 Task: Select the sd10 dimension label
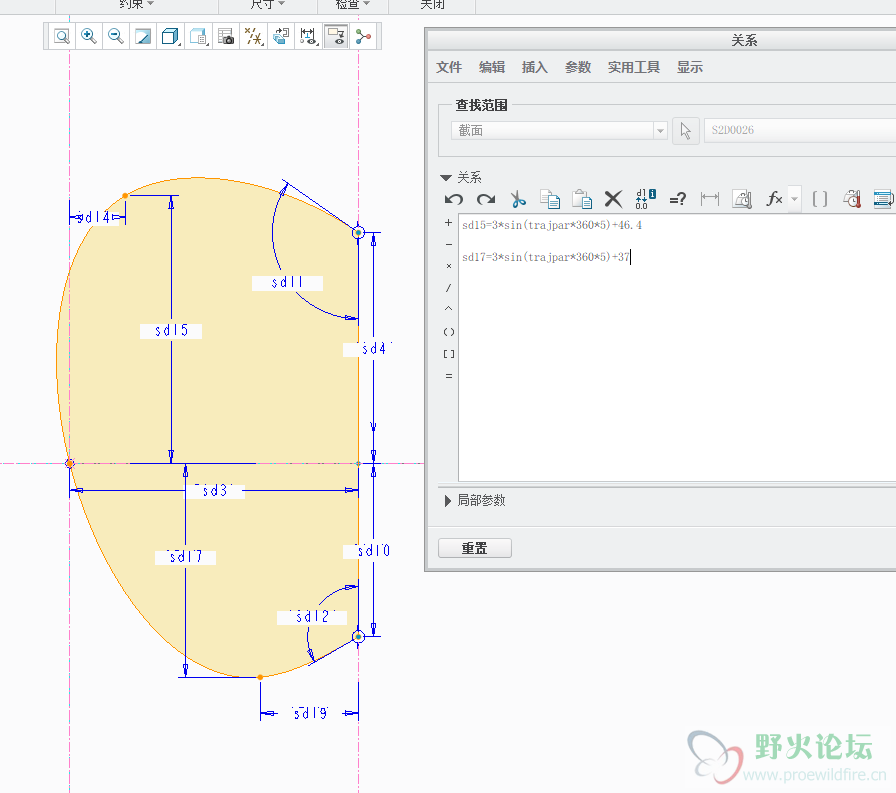(x=373, y=551)
